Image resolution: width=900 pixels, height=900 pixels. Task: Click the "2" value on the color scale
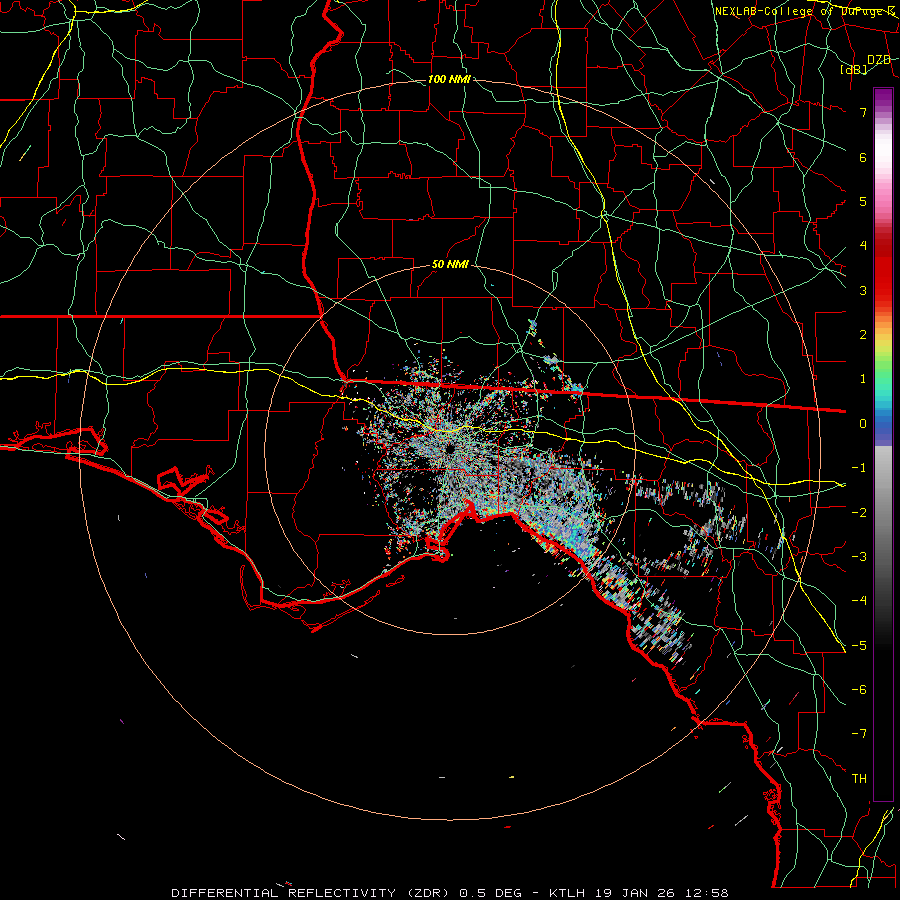coord(863,335)
